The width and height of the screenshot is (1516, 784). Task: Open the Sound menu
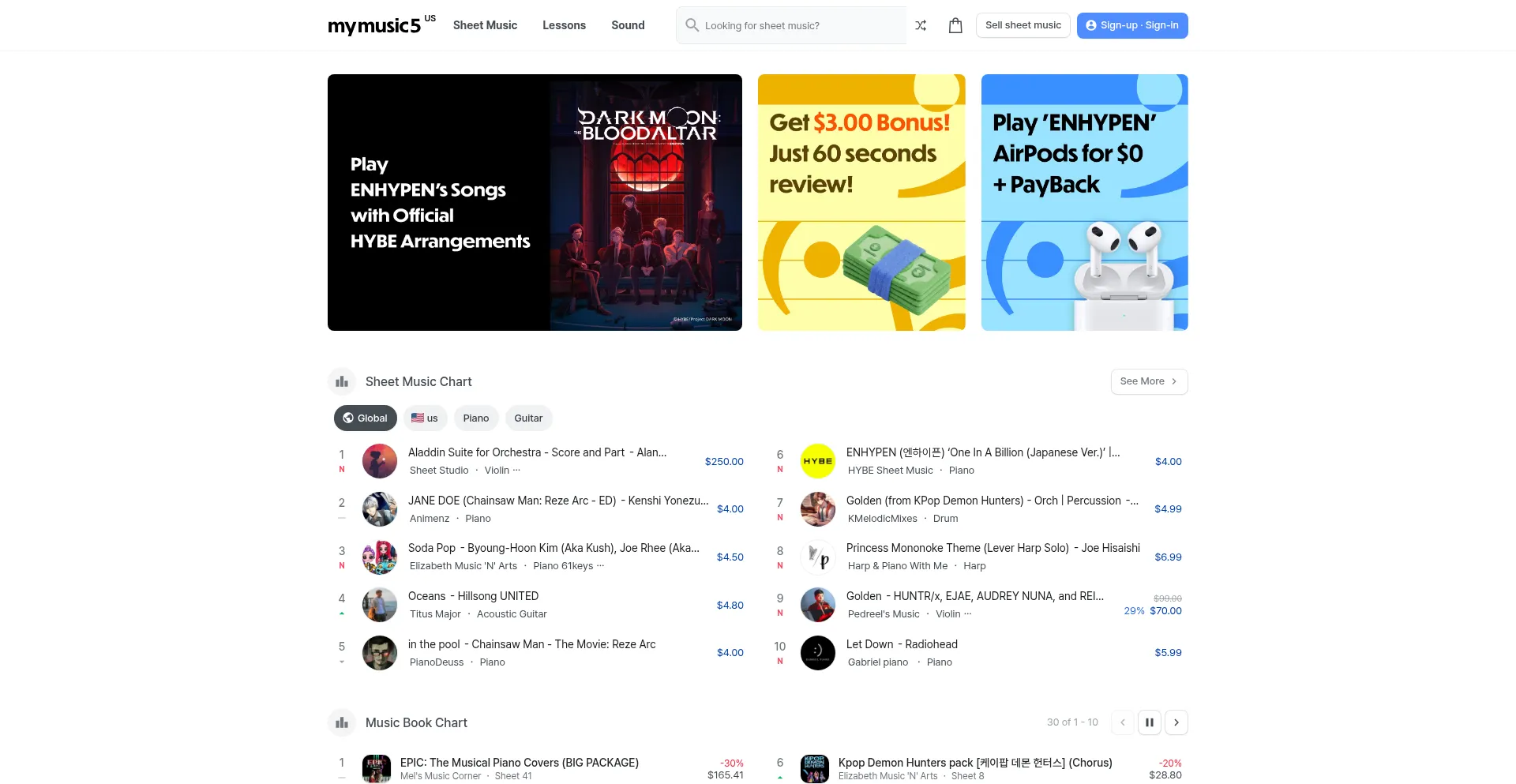(628, 25)
